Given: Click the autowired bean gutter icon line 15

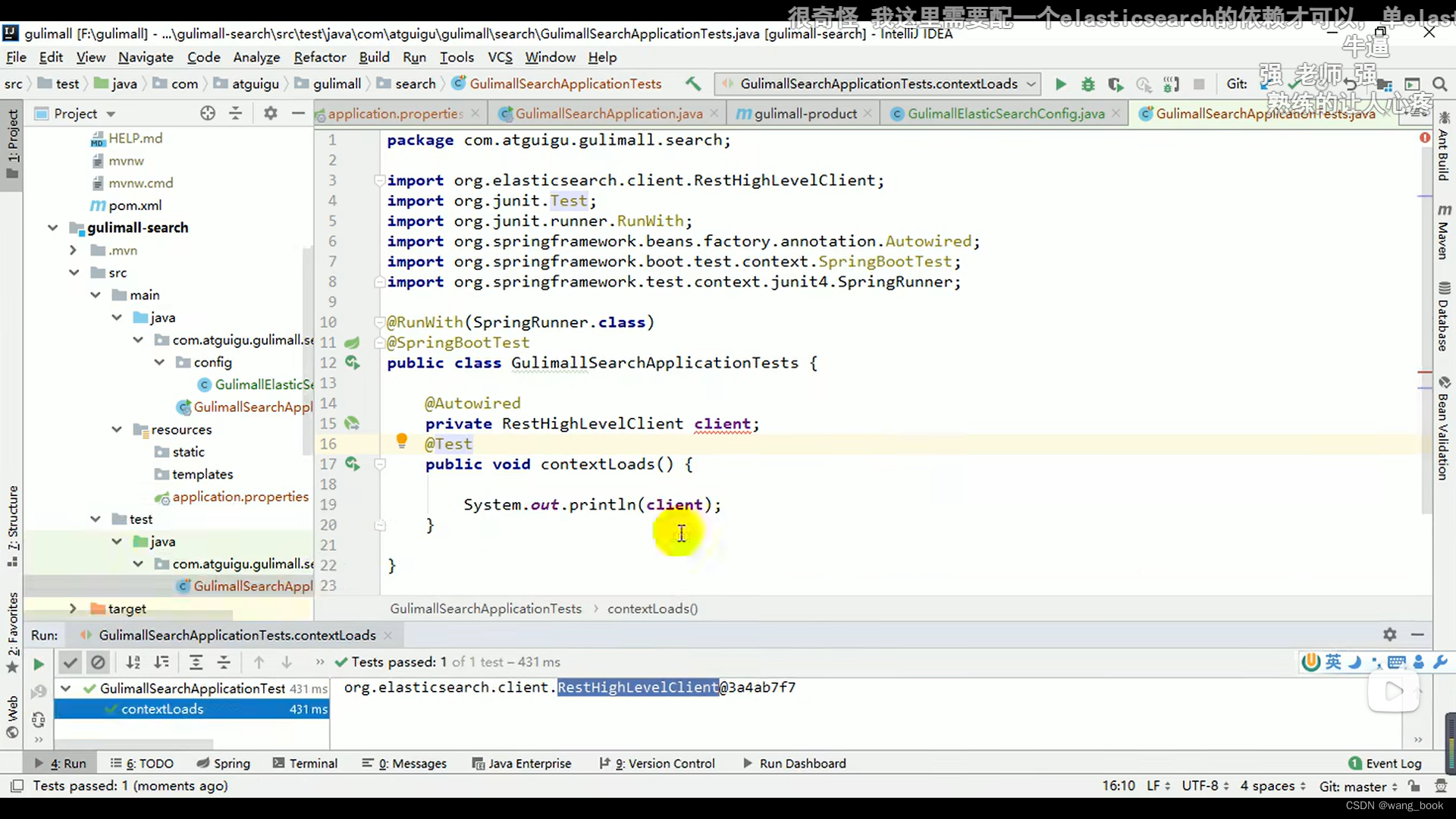Looking at the screenshot, I should (x=352, y=423).
